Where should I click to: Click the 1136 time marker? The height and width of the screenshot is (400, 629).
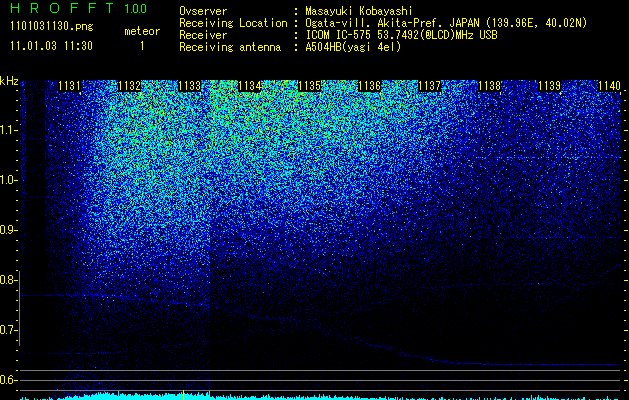(x=369, y=86)
